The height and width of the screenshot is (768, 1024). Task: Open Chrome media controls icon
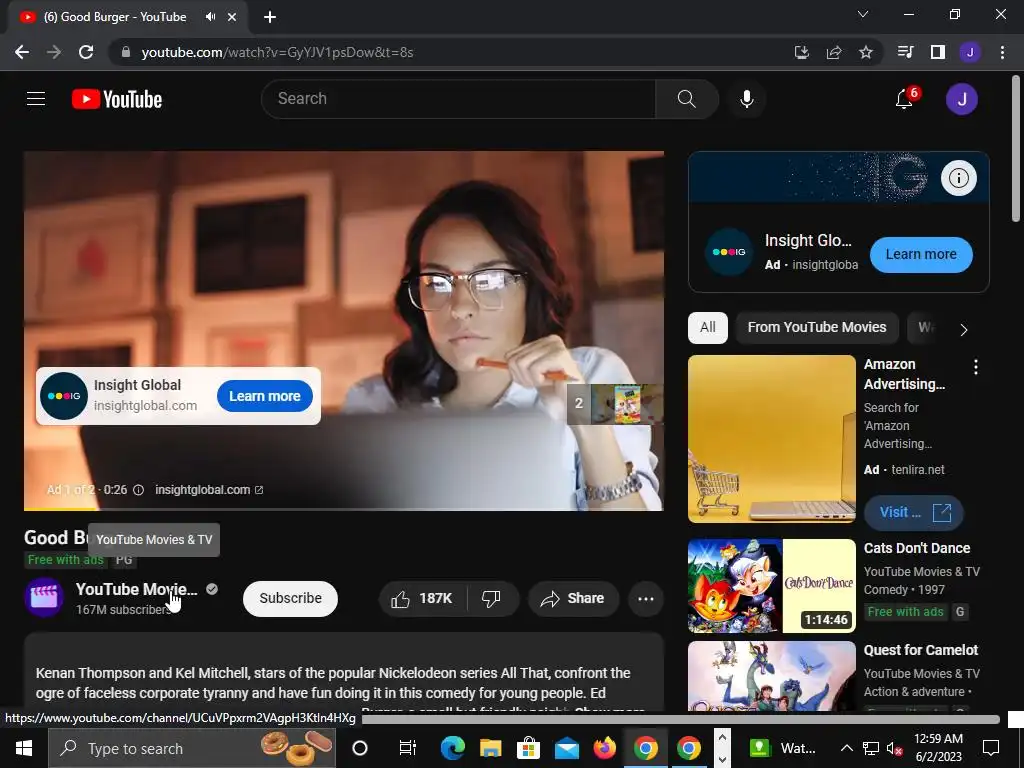click(906, 52)
